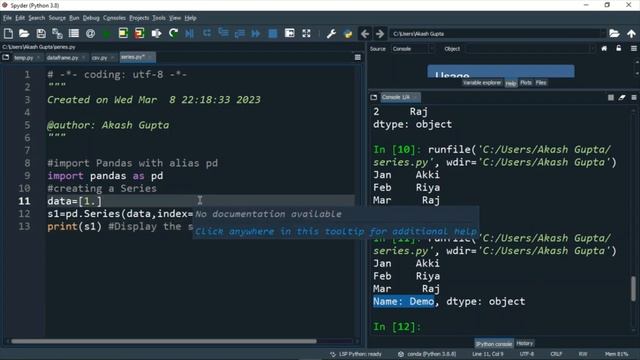Open the View menu
This screenshot has height=360, width=640.
pos(175,18)
